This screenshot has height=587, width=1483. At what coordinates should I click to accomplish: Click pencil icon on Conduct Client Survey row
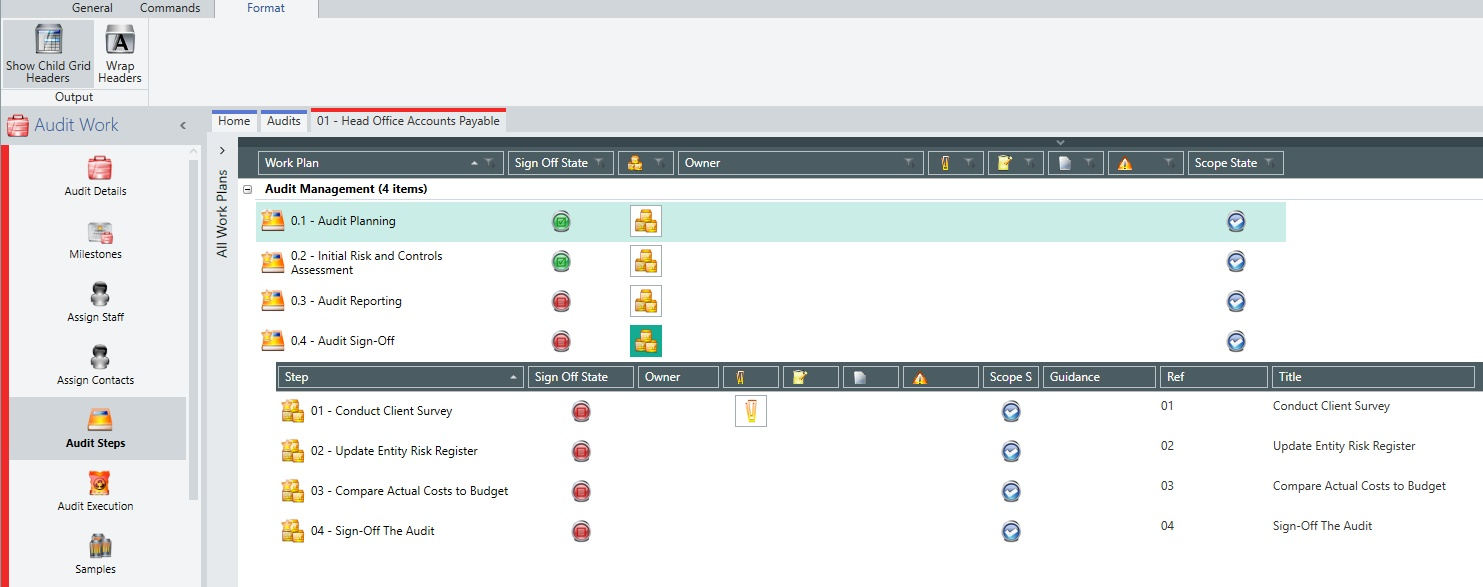point(751,411)
